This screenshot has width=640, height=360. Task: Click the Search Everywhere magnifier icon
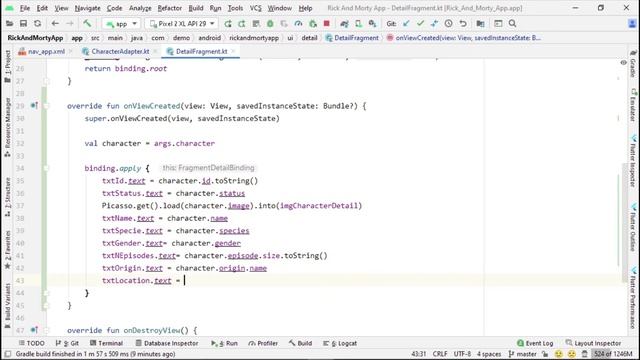[513, 24]
